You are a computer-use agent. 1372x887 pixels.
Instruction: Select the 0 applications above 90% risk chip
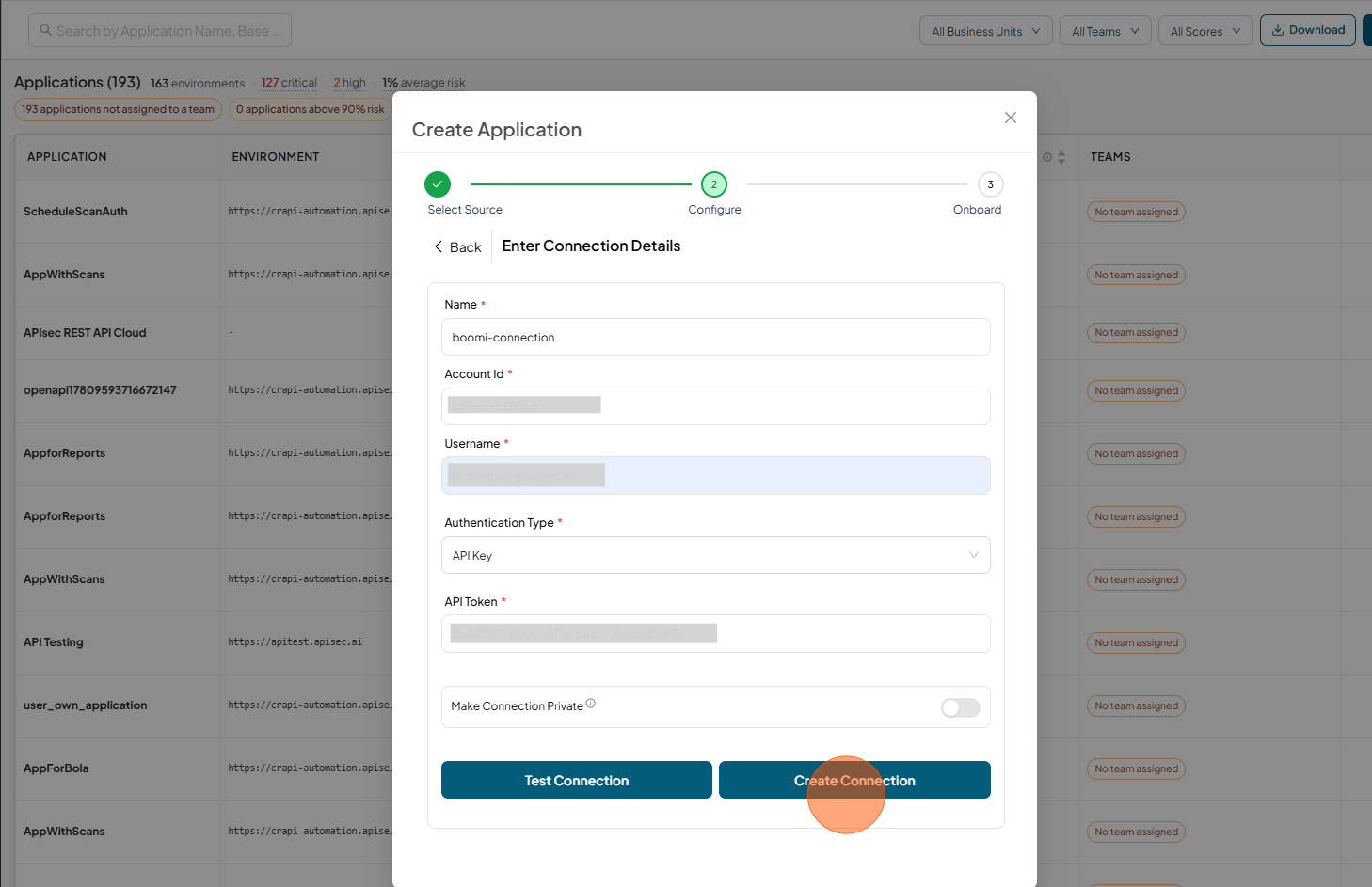coord(311,109)
